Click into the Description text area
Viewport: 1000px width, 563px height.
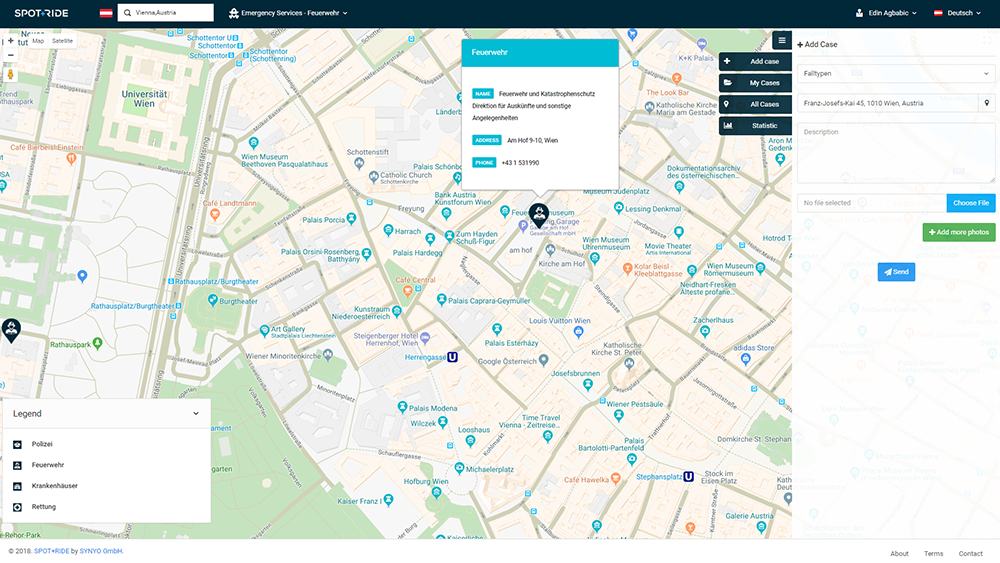(x=895, y=153)
